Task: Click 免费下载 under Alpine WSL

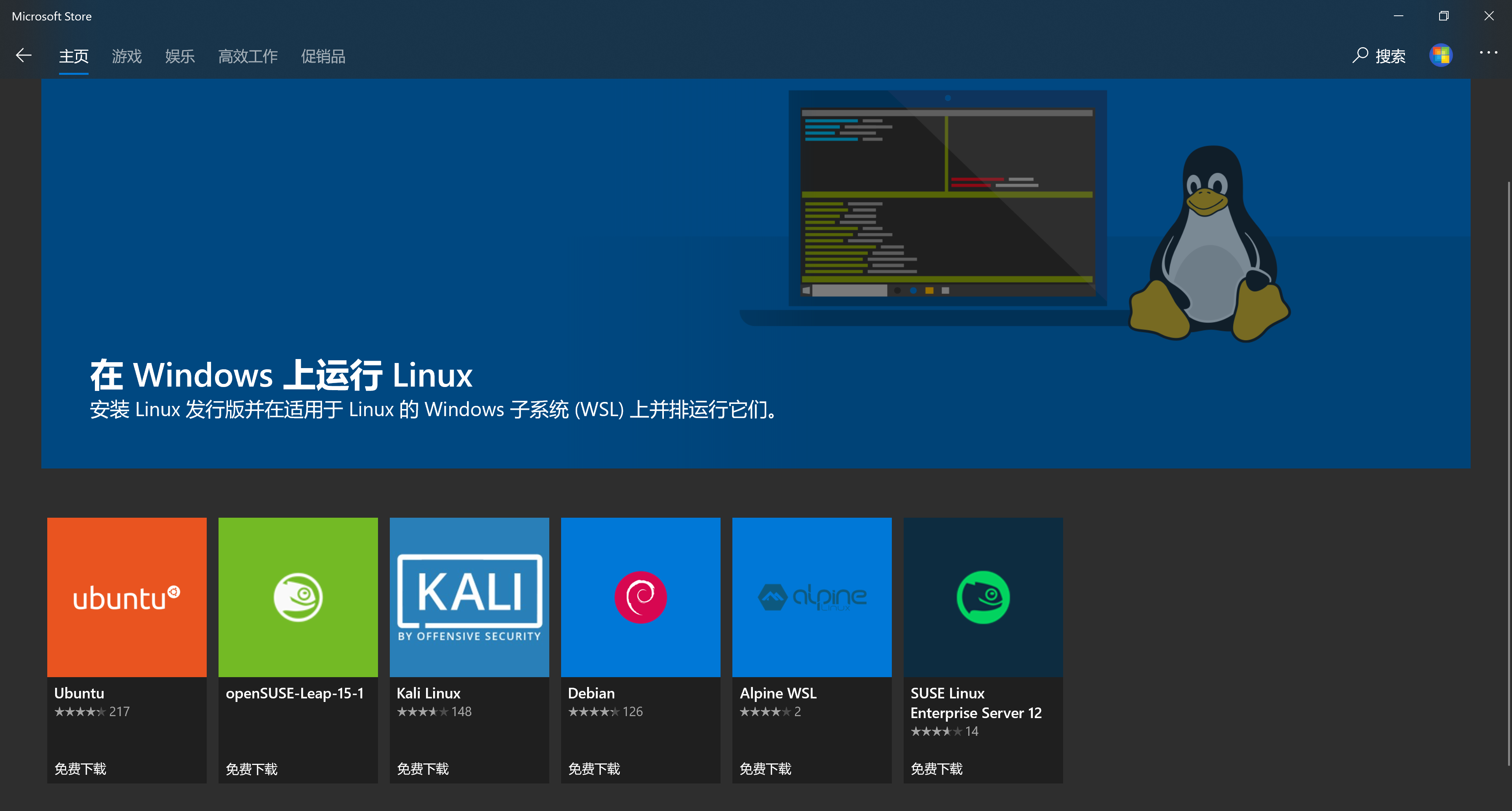Action: pyautogui.click(x=765, y=769)
